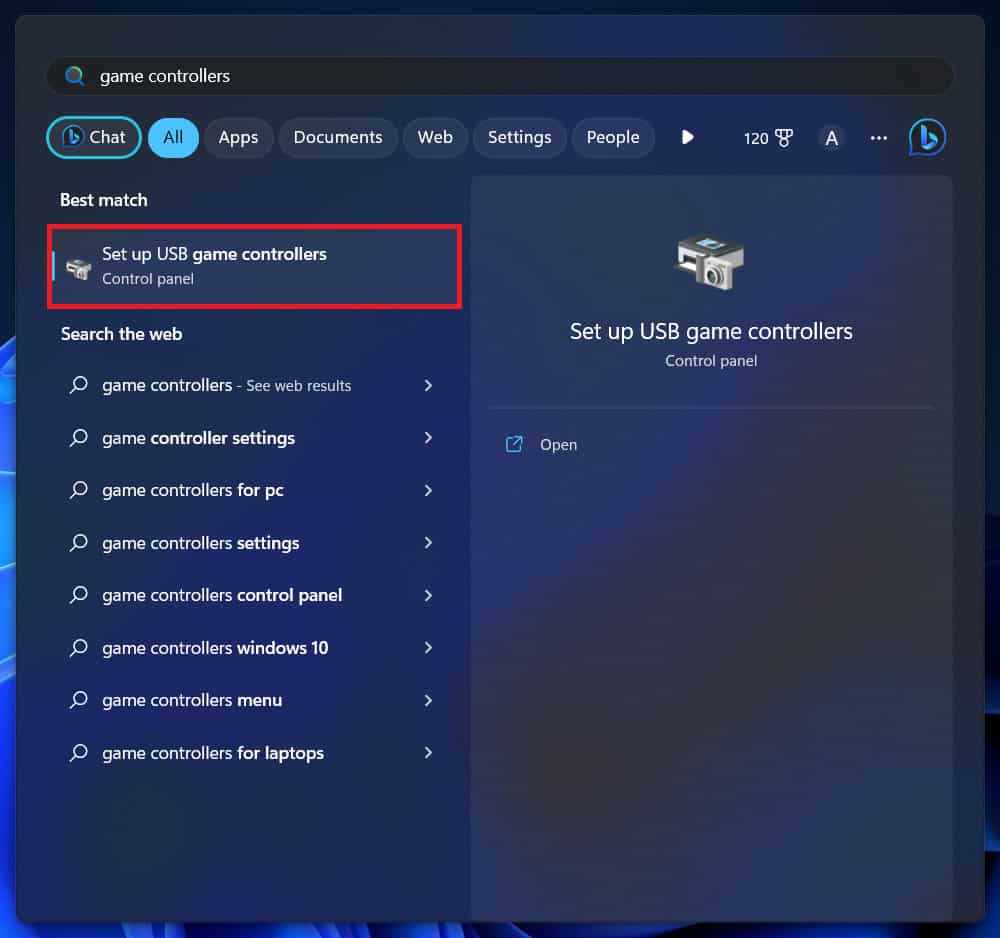This screenshot has width=1000, height=938.
Task: Click the Open action in the right pane
Action: click(557, 444)
